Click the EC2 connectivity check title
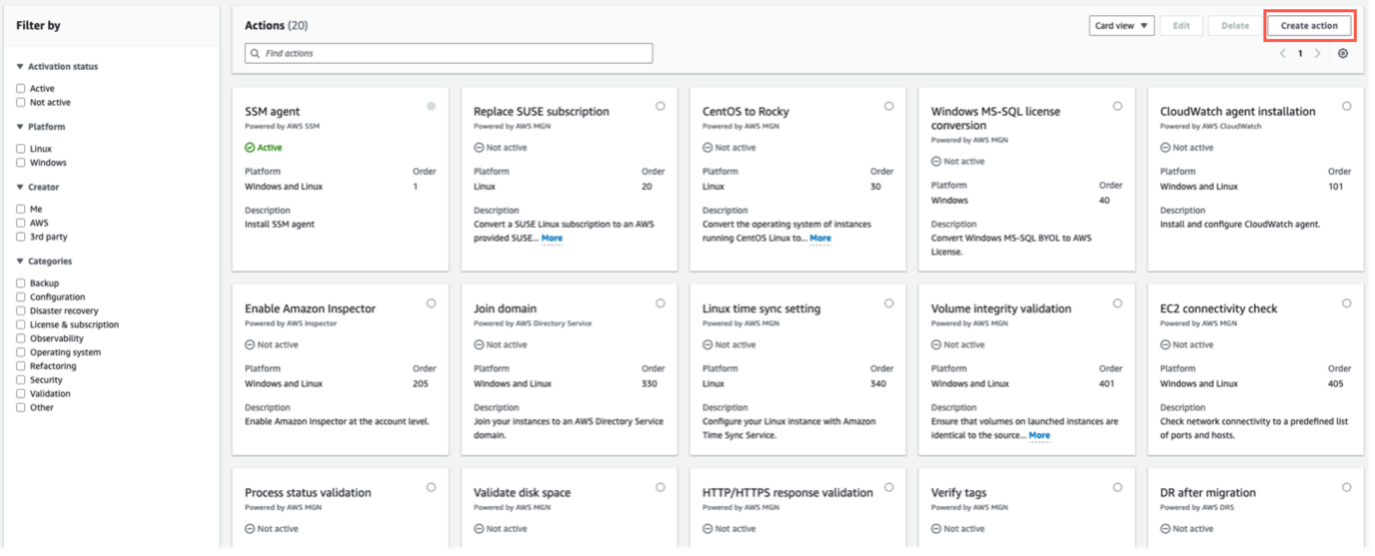 (1219, 309)
